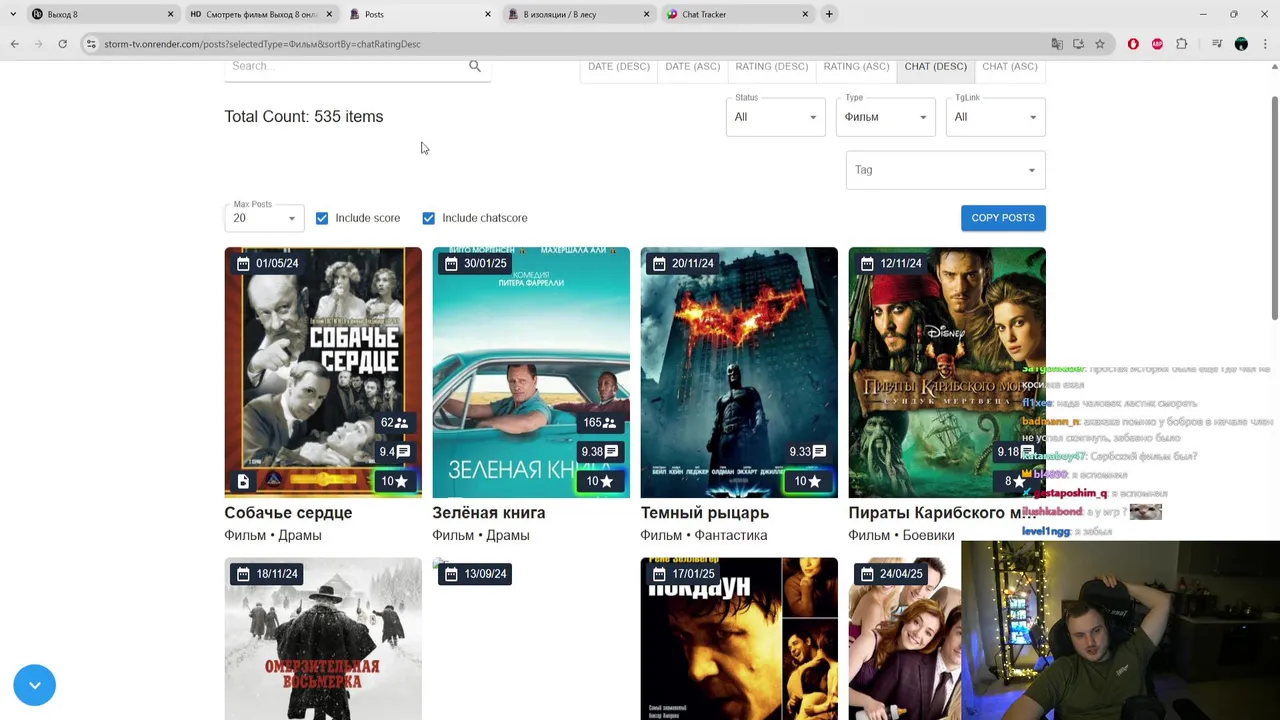Click the search magnifier icon

(x=475, y=66)
